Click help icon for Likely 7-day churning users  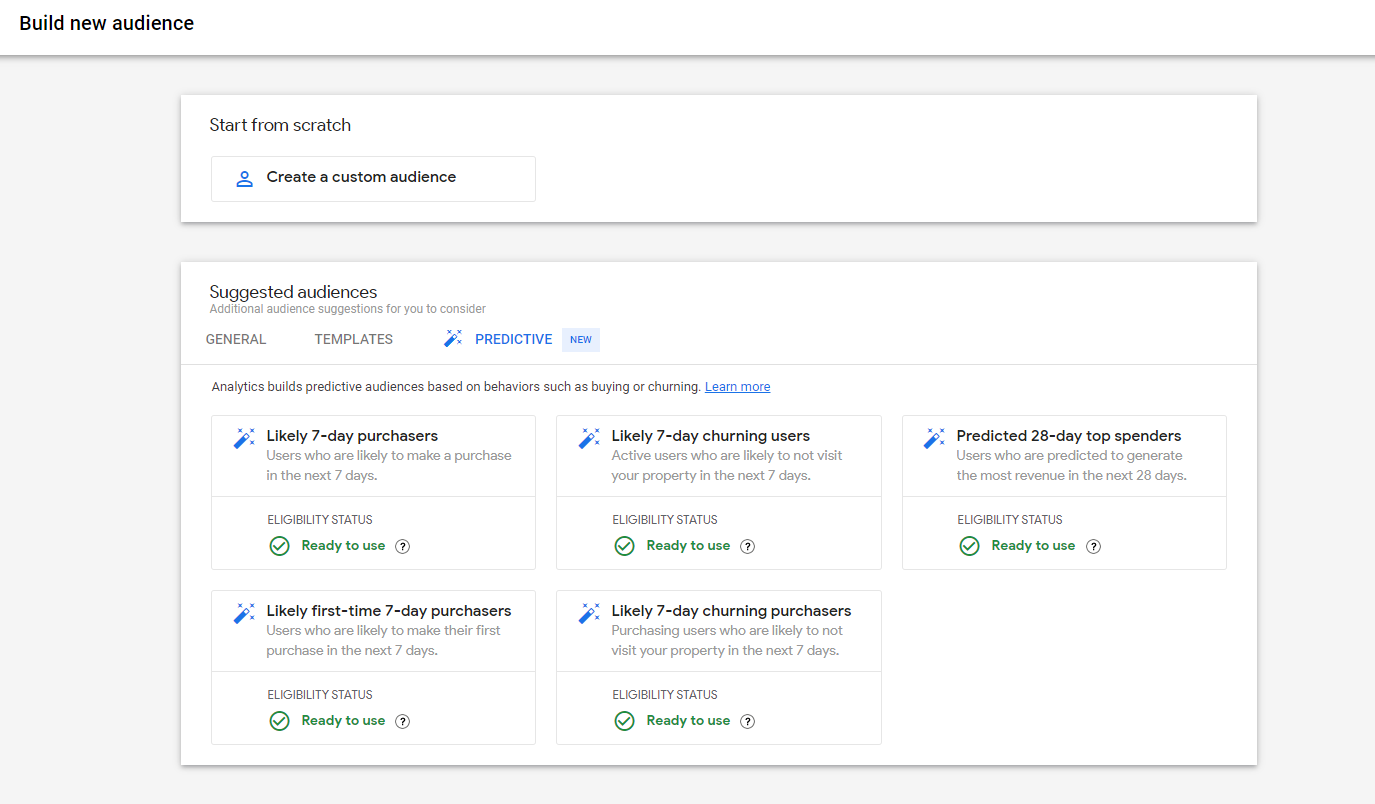(x=748, y=546)
